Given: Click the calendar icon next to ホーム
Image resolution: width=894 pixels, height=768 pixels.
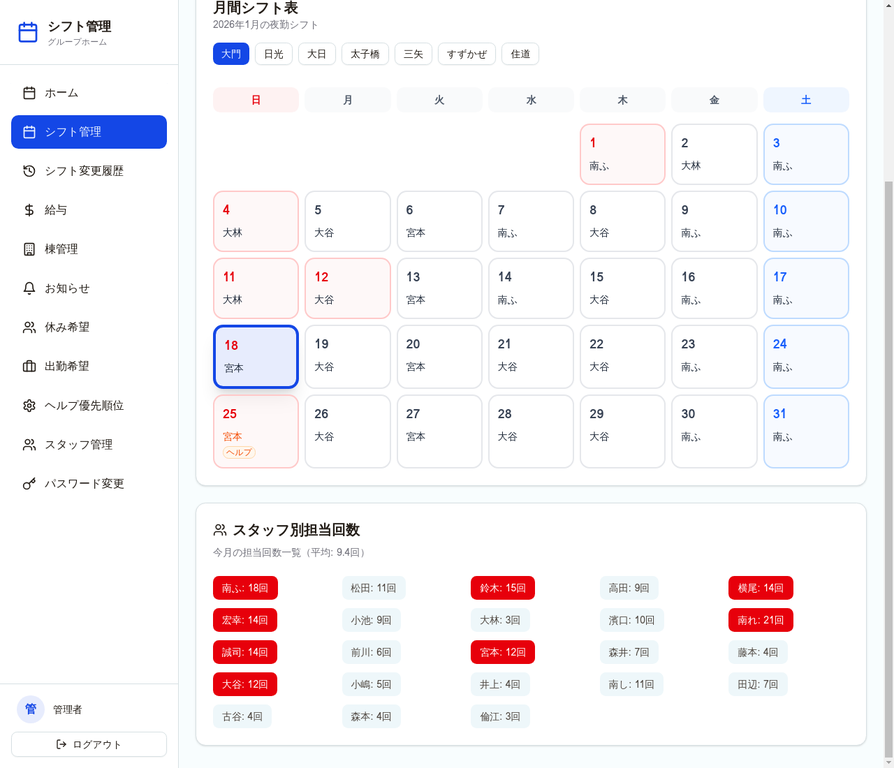Looking at the screenshot, I should (x=29, y=93).
